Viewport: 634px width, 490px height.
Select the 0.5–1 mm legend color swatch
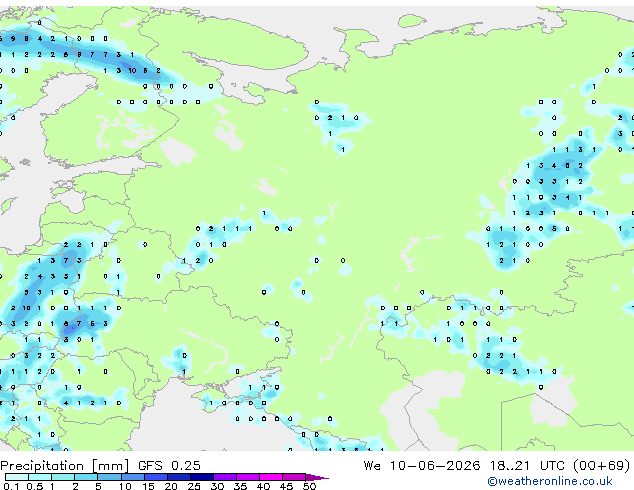40,477
